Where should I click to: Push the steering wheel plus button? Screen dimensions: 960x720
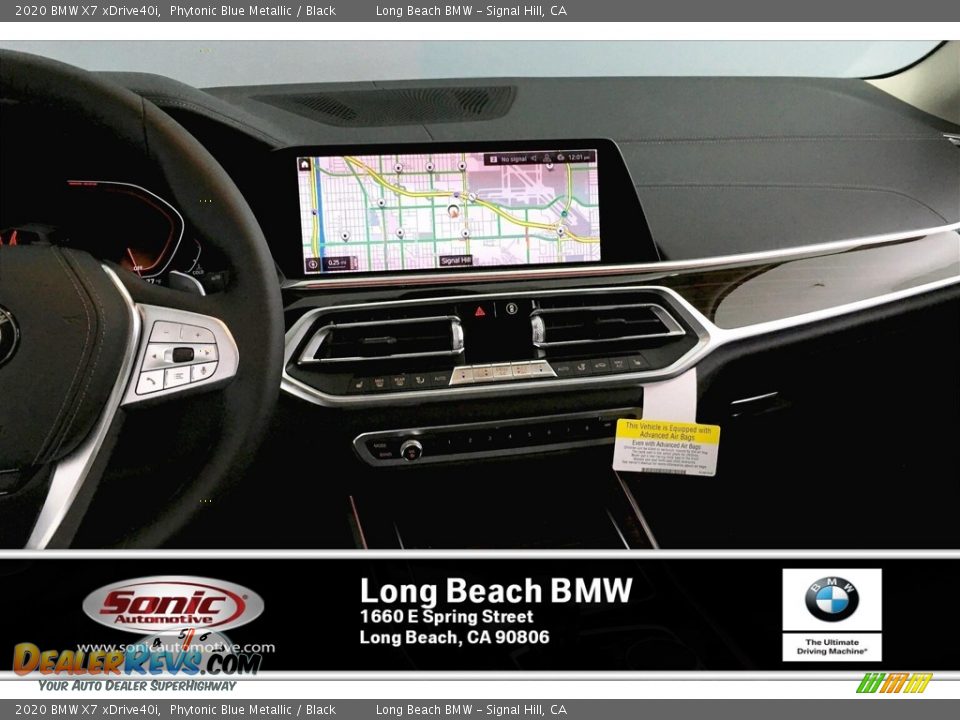[198, 335]
